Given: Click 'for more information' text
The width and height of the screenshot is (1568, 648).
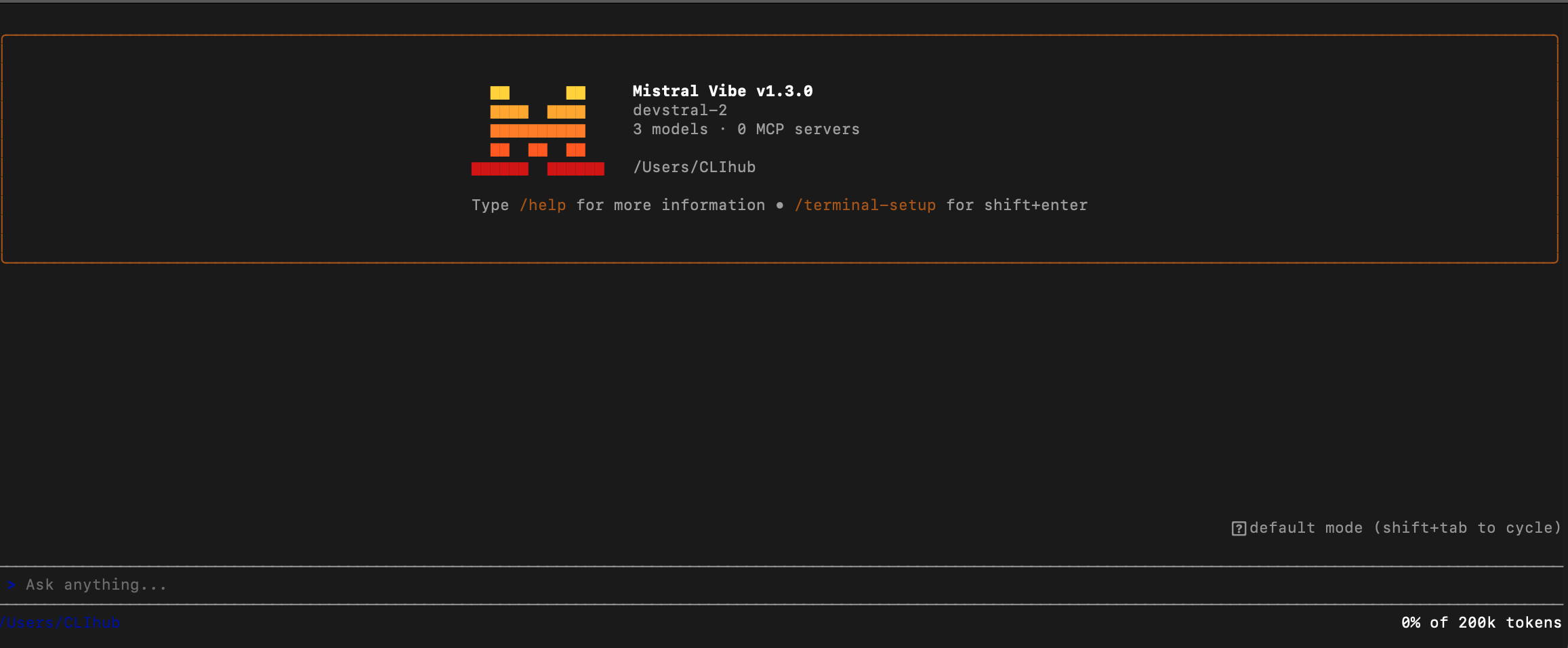Looking at the screenshot, I should coord(670,205).
